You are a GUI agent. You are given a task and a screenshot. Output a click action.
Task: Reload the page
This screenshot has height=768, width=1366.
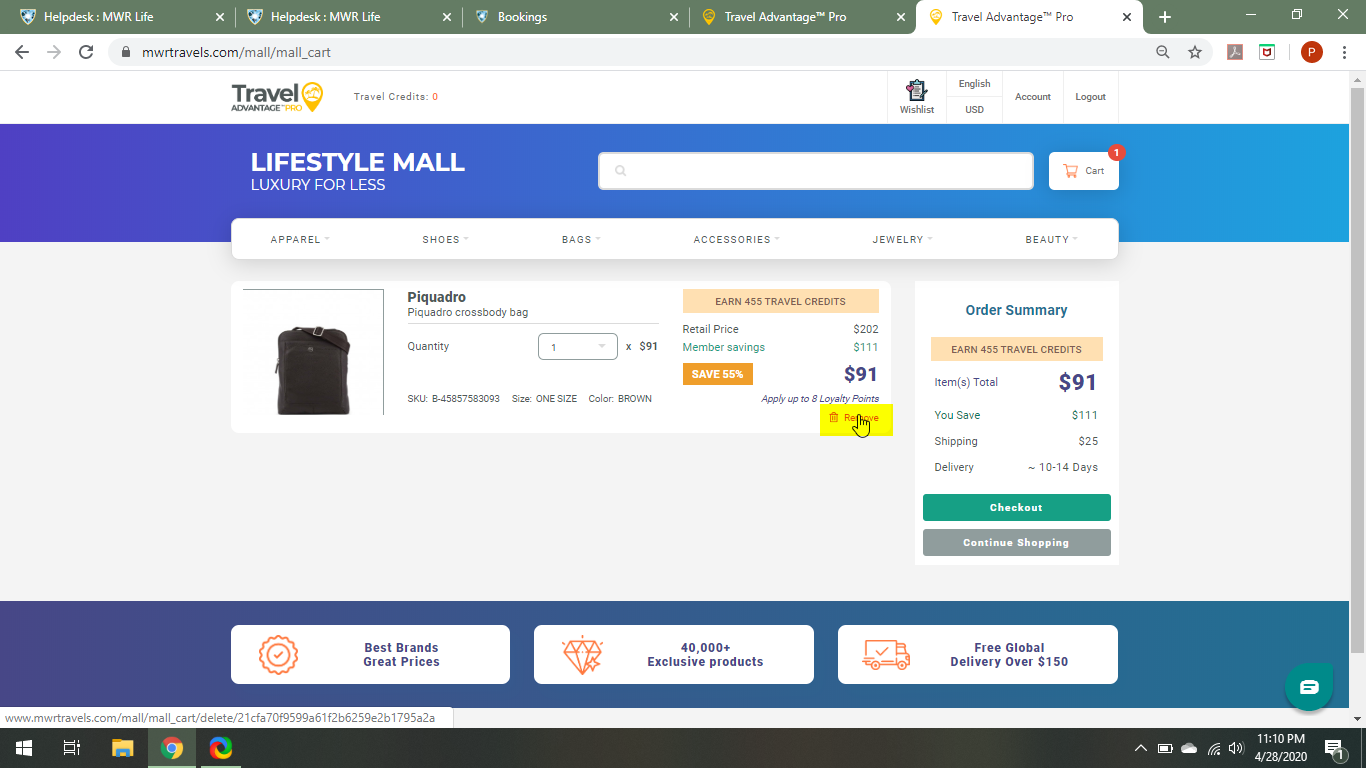(x=86, y=52)
